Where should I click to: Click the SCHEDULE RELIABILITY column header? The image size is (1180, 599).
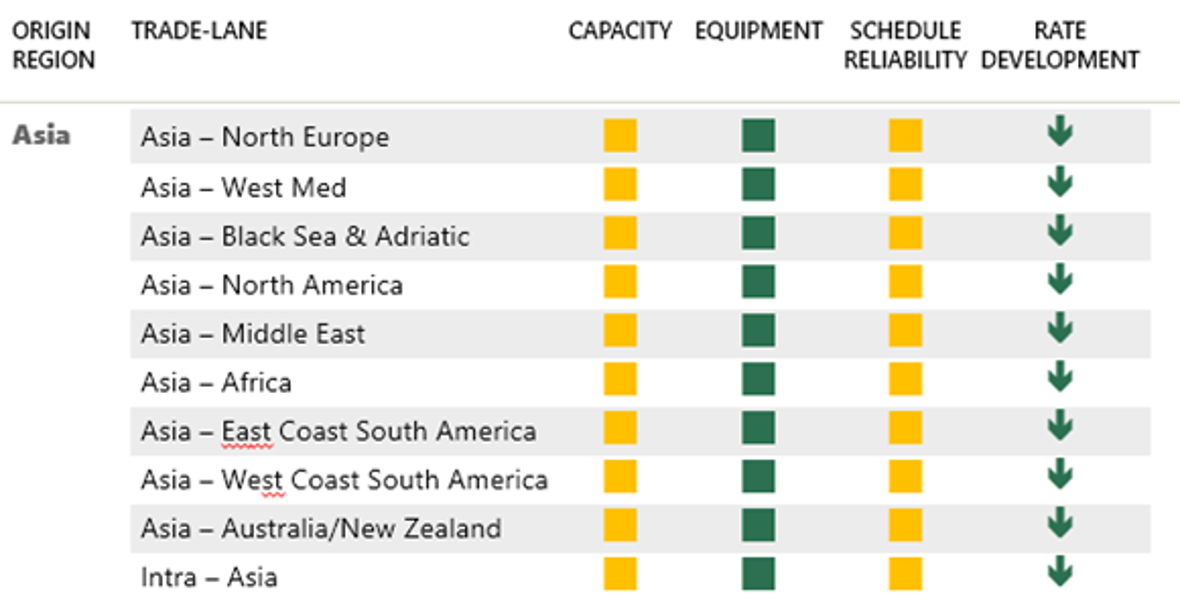coord(905,45)
